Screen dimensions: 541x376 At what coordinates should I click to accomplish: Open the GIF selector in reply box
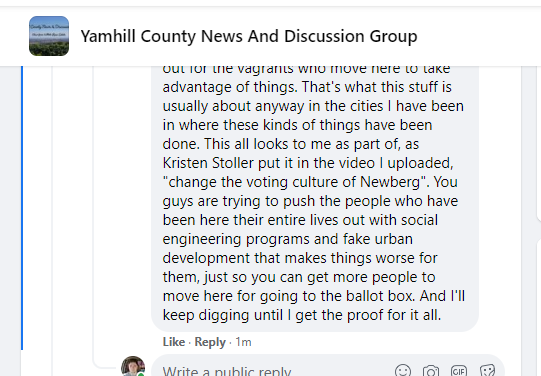point(459,371)
